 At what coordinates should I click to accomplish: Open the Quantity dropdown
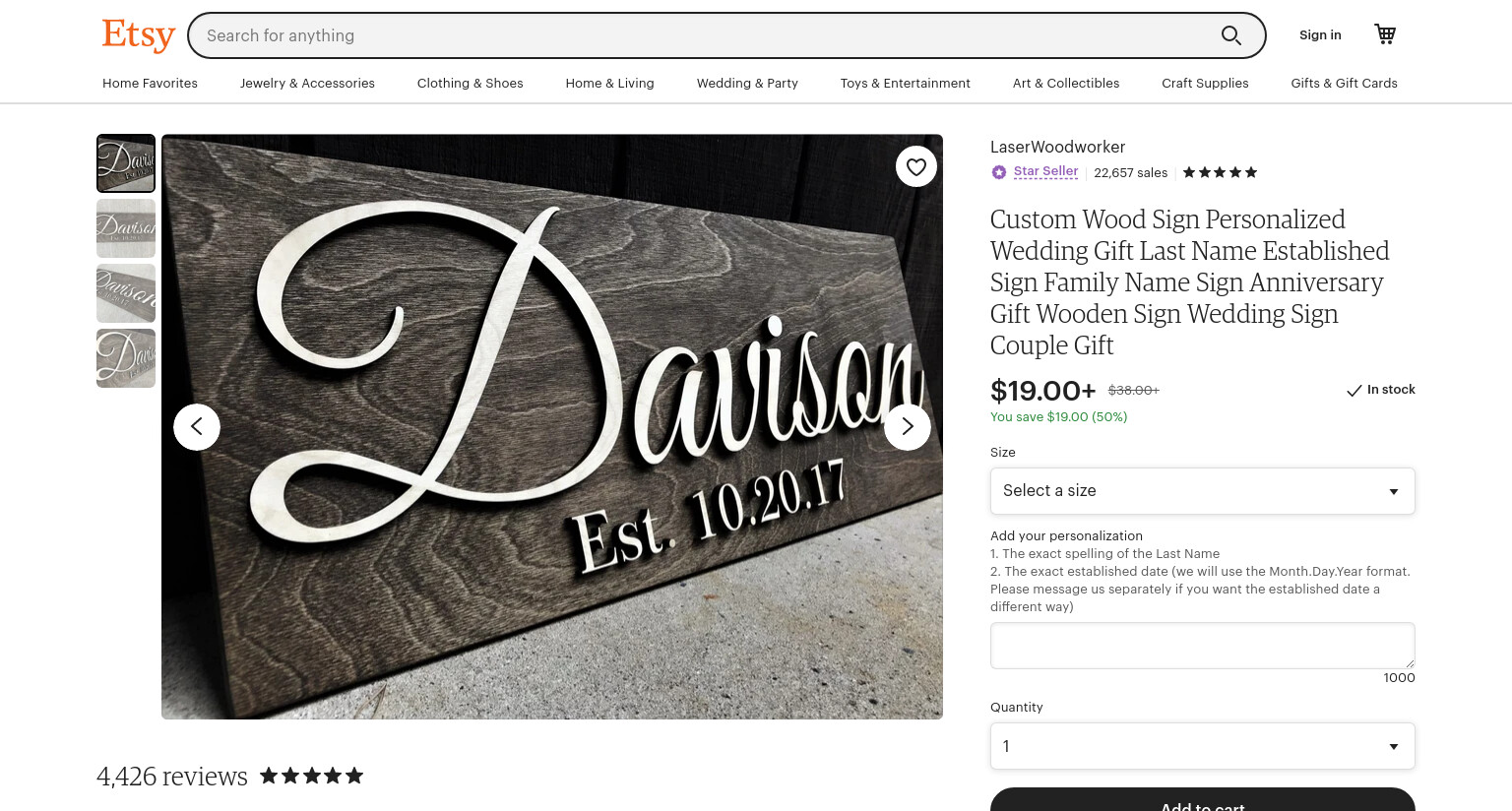1203,746
